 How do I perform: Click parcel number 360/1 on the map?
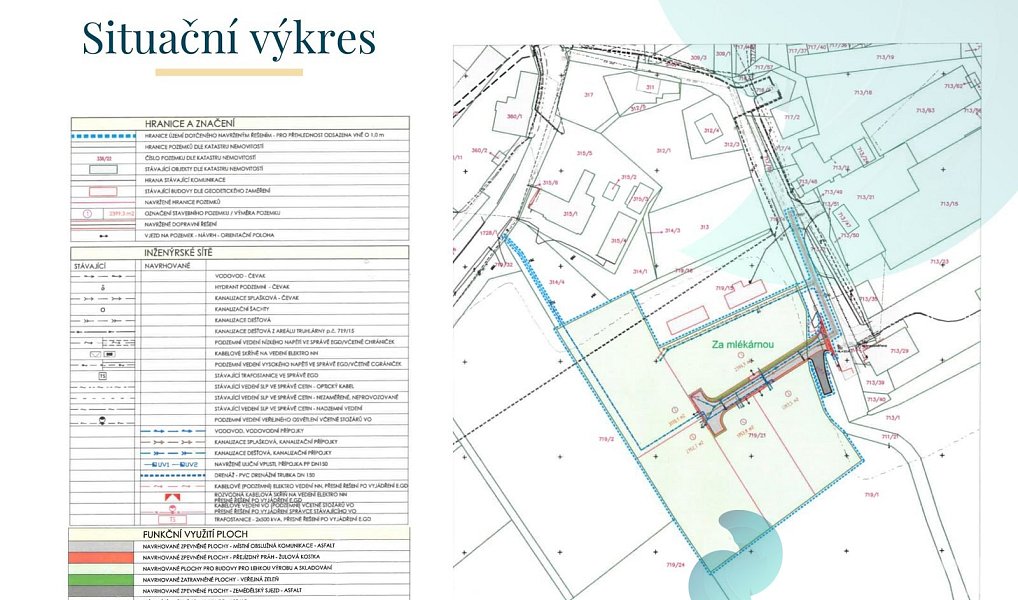pos(514,117)
